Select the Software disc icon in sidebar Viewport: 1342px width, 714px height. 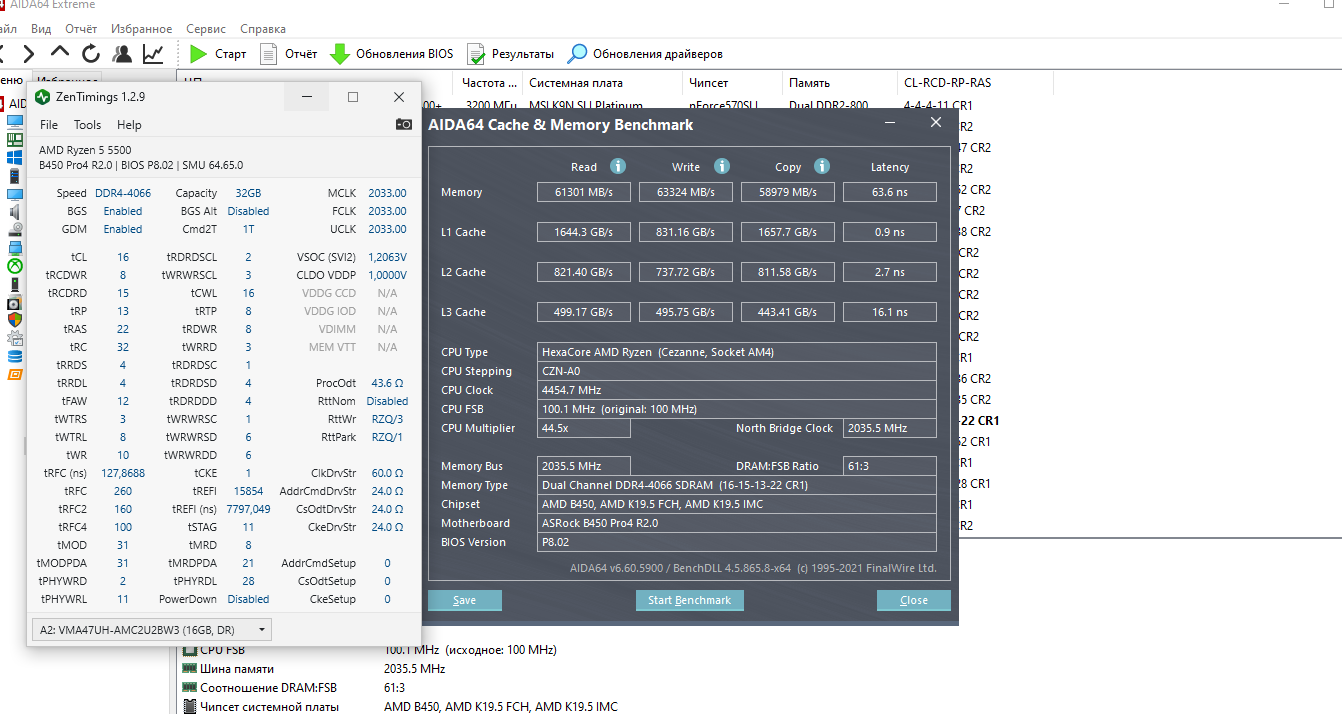click(x=15, y=302)
